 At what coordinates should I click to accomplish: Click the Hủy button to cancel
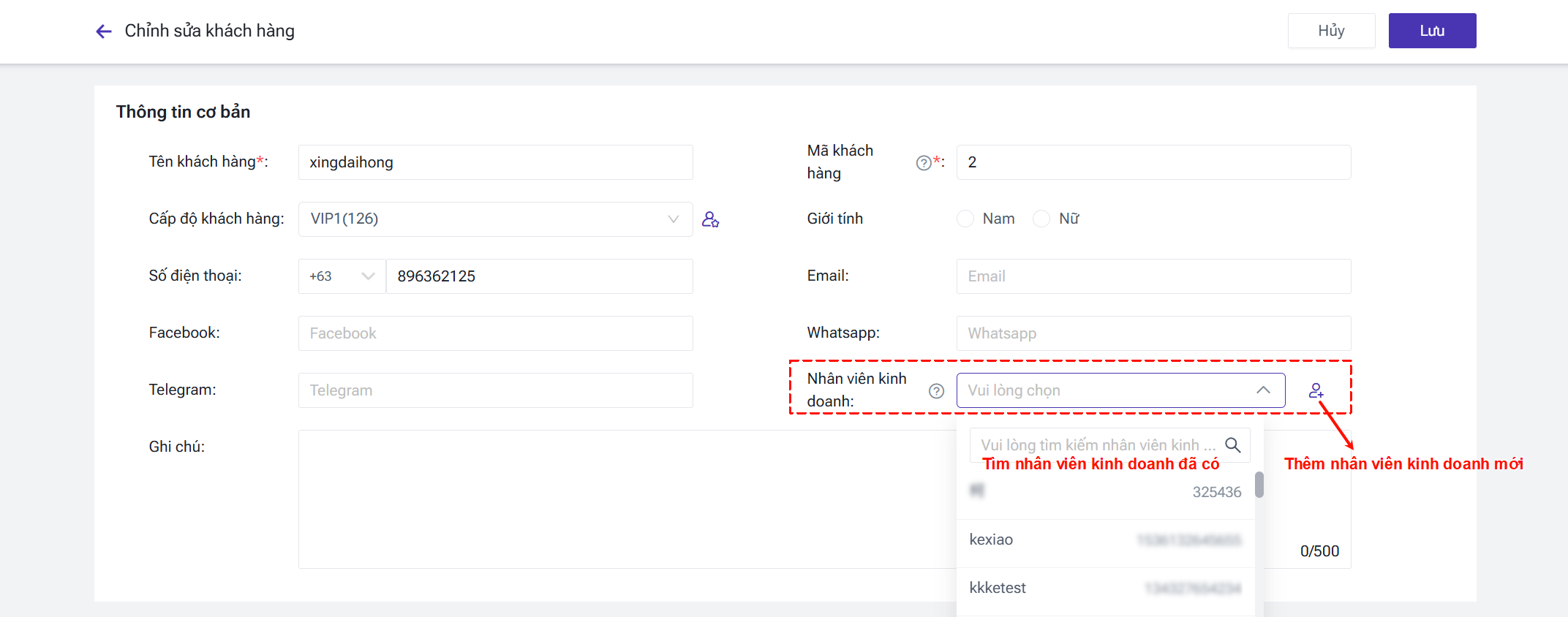[1331, 31]
